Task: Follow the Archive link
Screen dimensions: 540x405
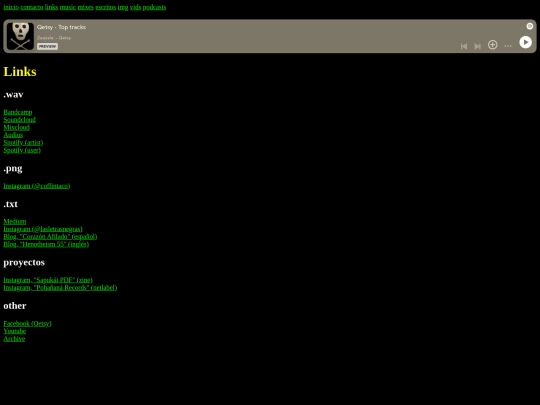Action: [x=14, y=339]
